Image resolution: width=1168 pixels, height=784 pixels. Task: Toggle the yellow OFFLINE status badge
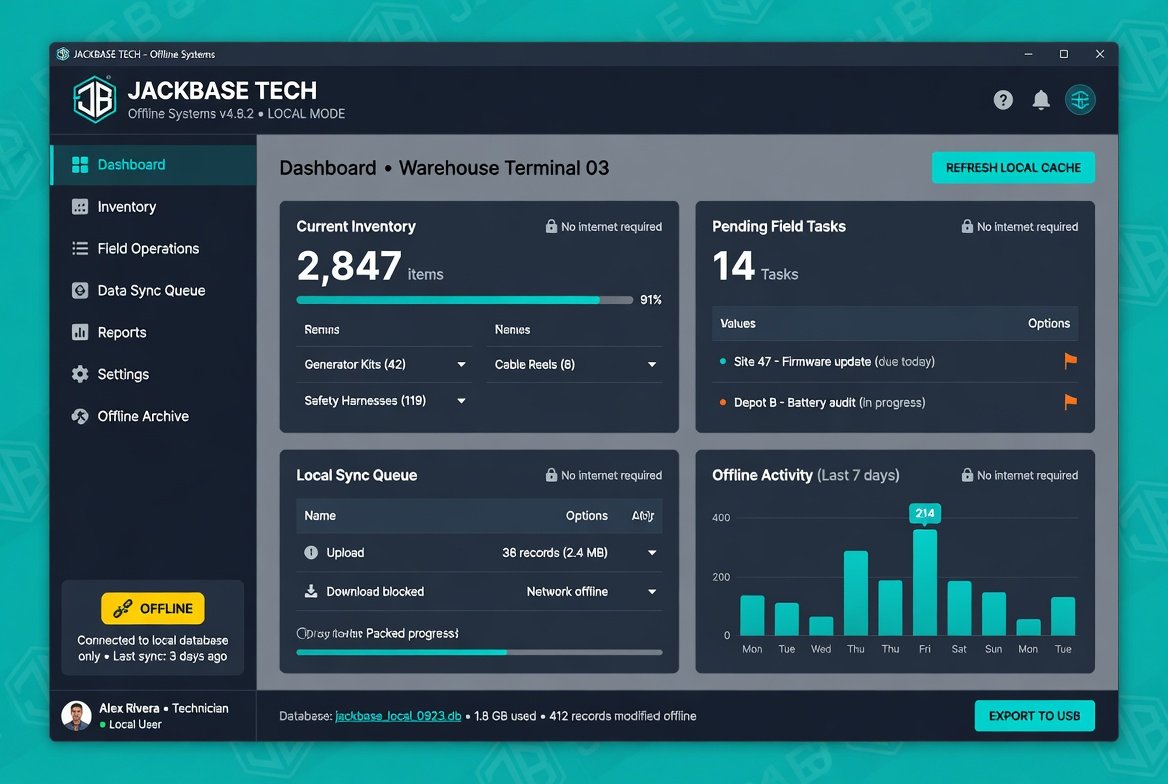(x=153, y=609)
